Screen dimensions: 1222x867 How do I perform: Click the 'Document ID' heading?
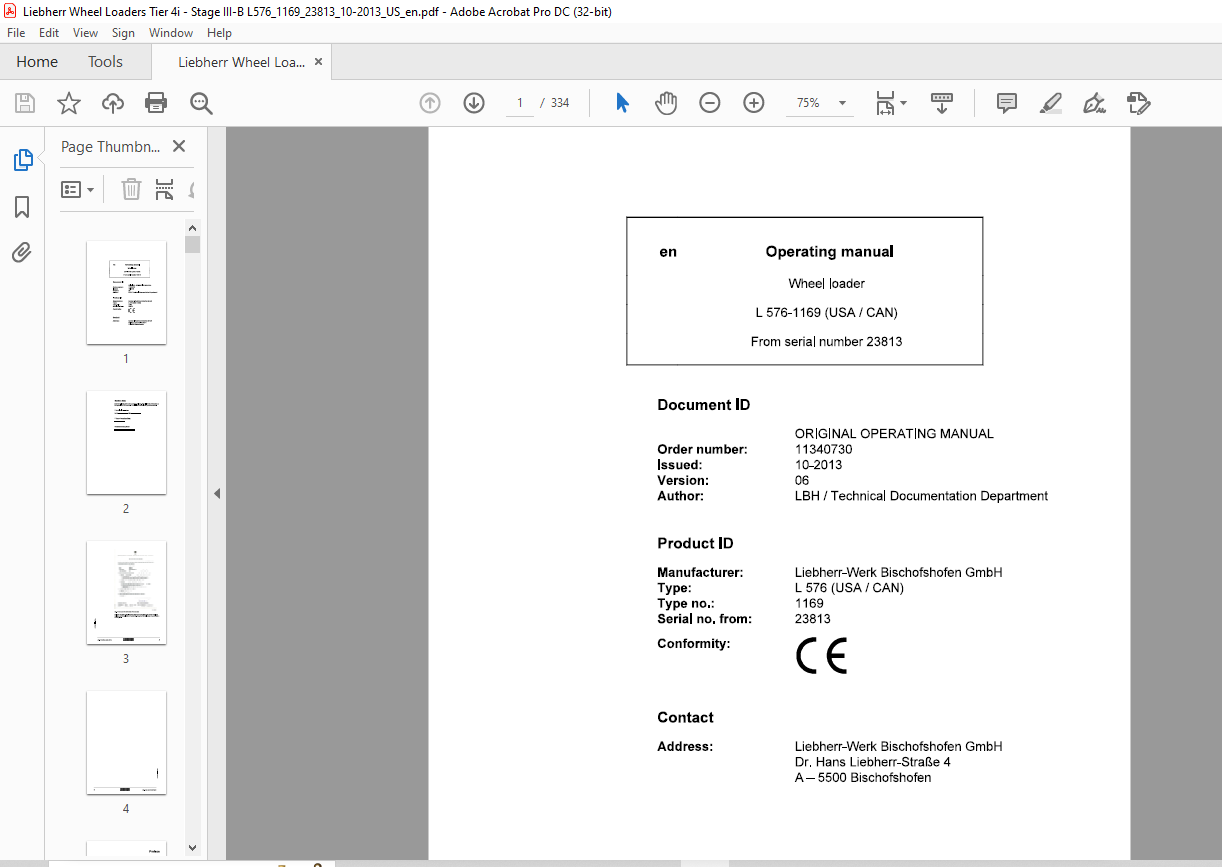703,405
